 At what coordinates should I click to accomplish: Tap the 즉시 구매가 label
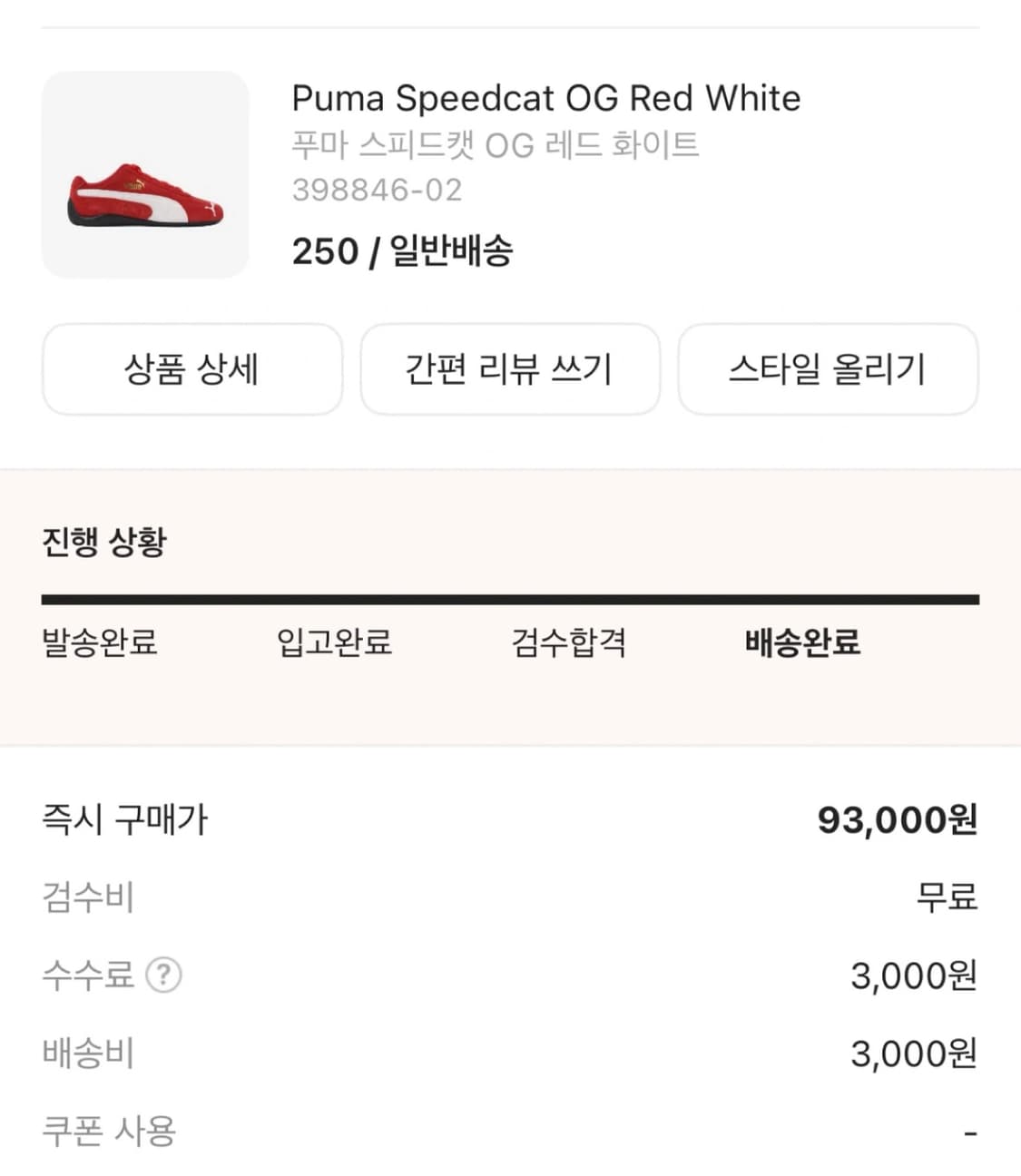[125, 820]
